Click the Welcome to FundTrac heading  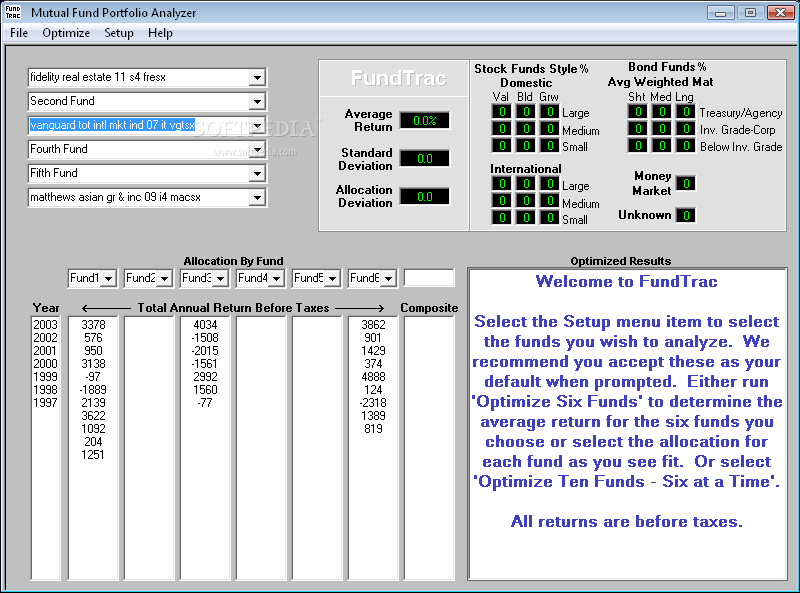click(x=627, y=282)
